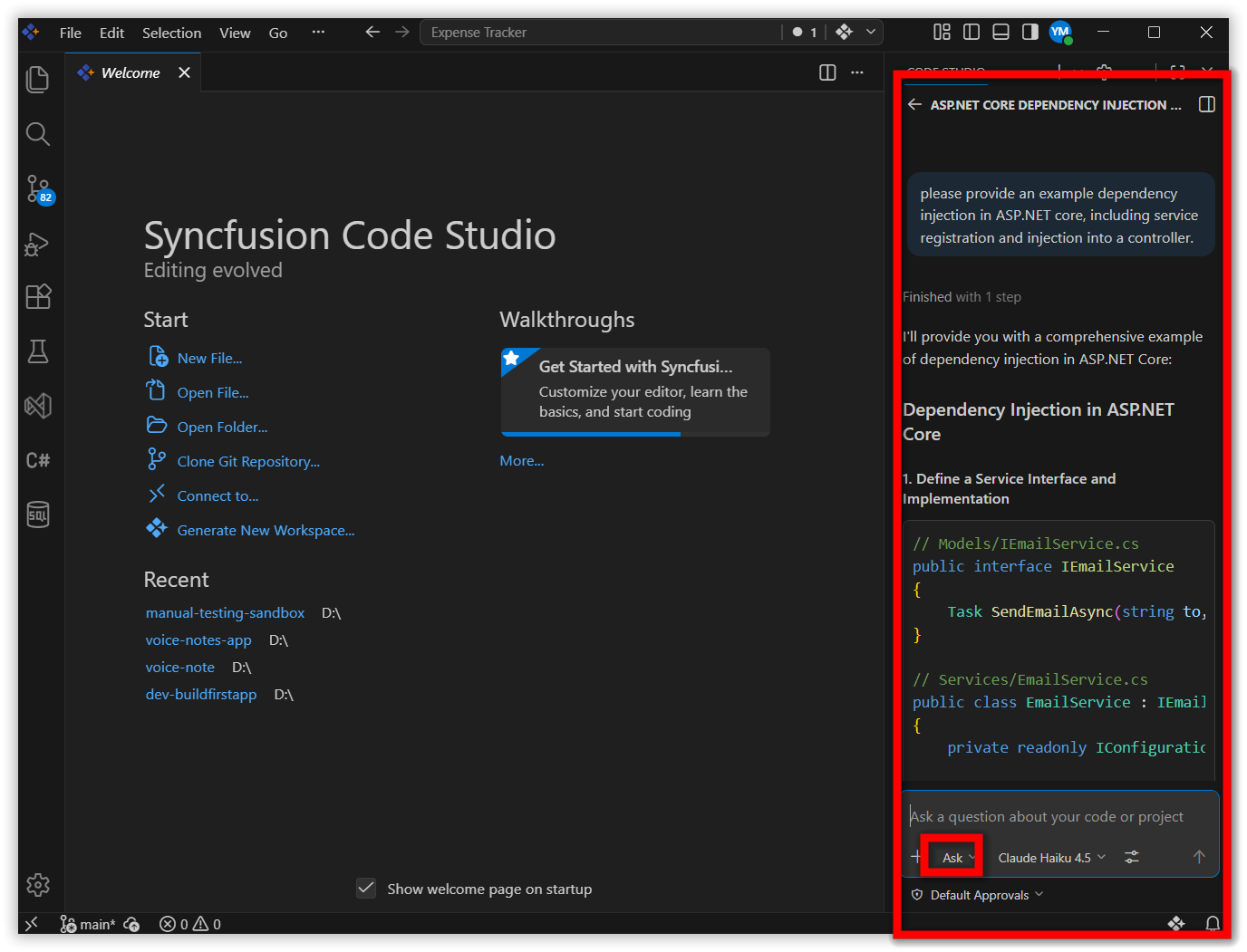Click the Syncfusion sparkle icon in status bar
1247x952 pixels.
point(1176,923)
